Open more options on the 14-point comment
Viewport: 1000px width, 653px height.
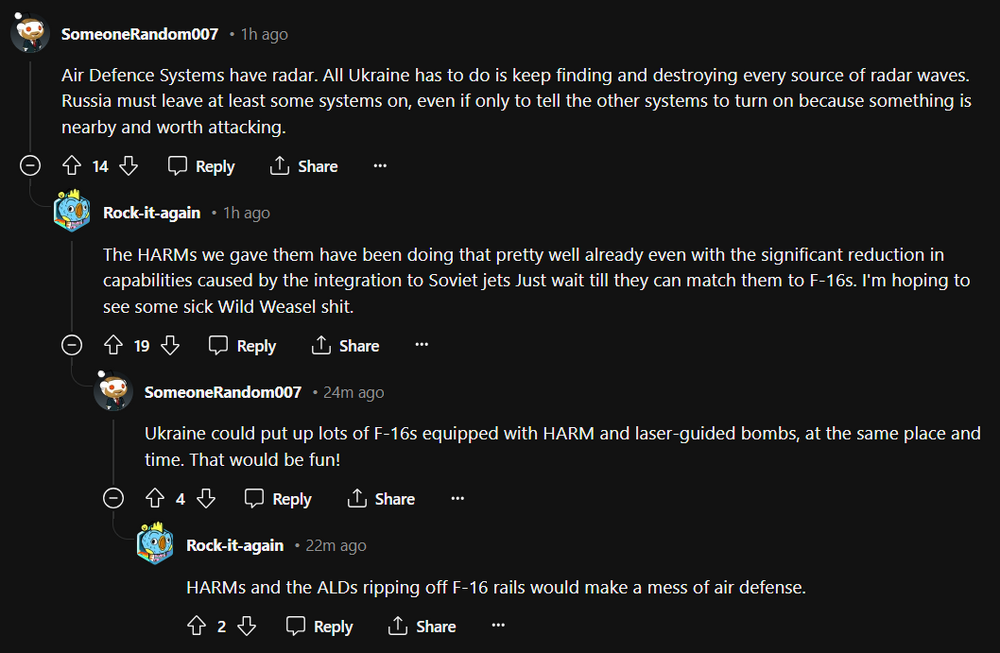(380, 166)
